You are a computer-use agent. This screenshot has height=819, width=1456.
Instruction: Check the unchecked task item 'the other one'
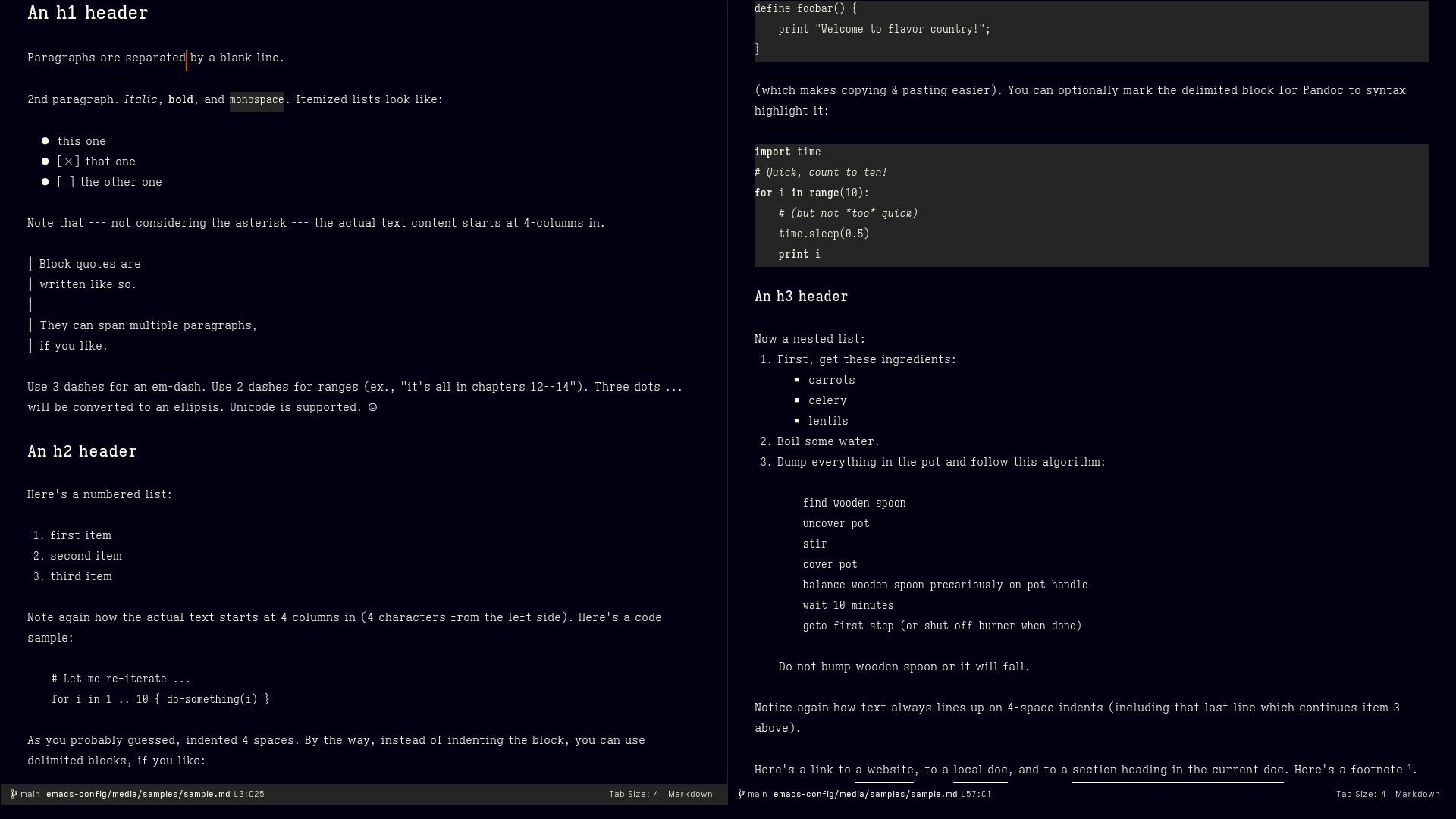coord(65,181)
